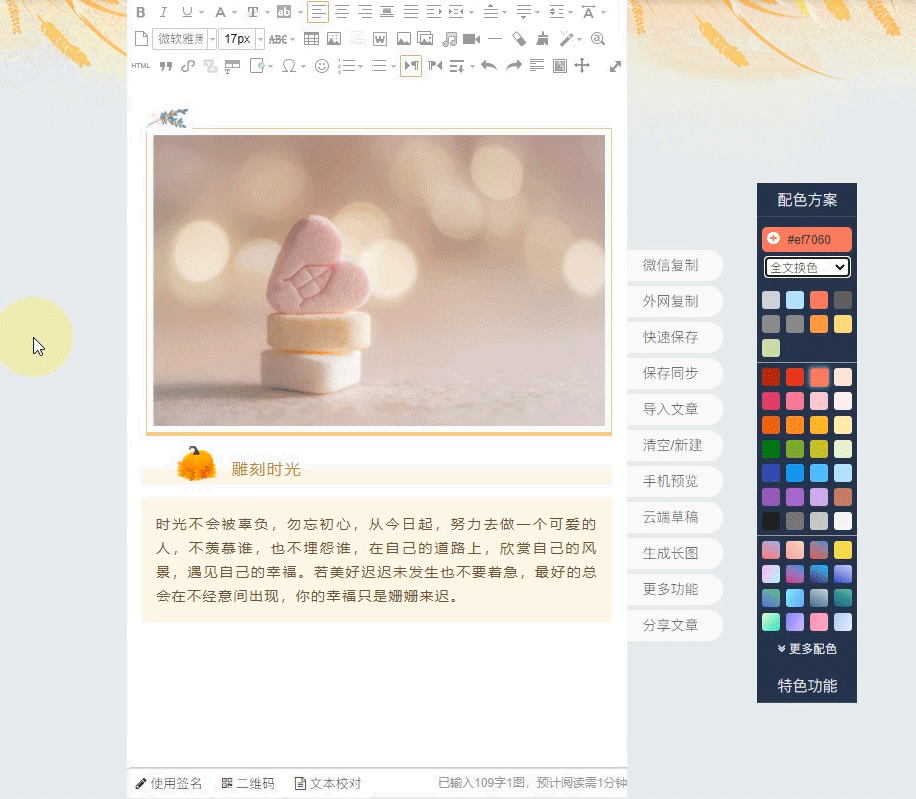The width and height of the screenshot is (916, 799).
Task: Open the 全文换色 dropdown
Action: pos(807,267)
